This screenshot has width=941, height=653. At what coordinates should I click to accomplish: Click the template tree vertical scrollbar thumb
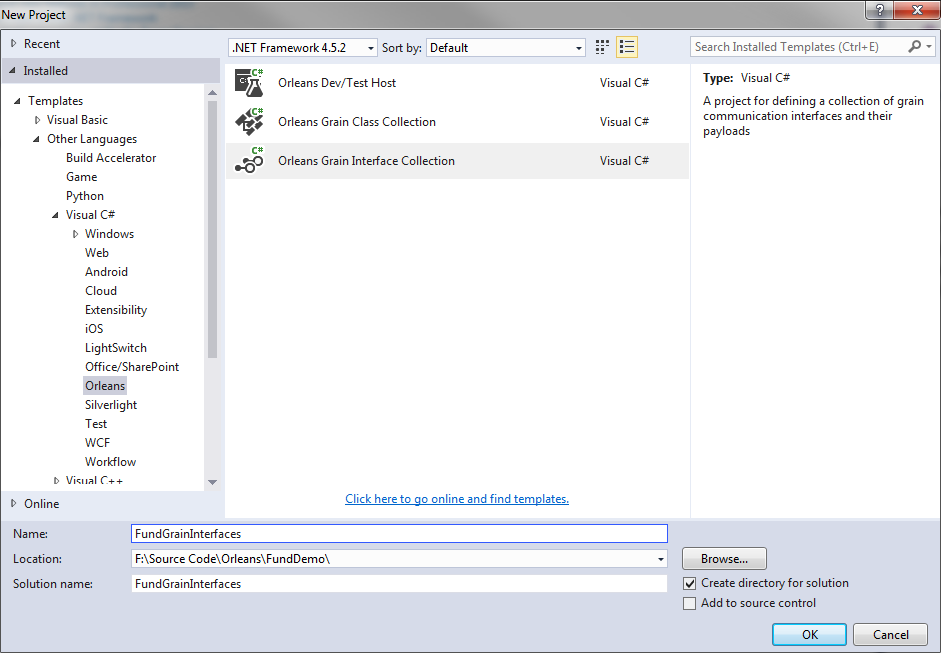tap(212, 230)
